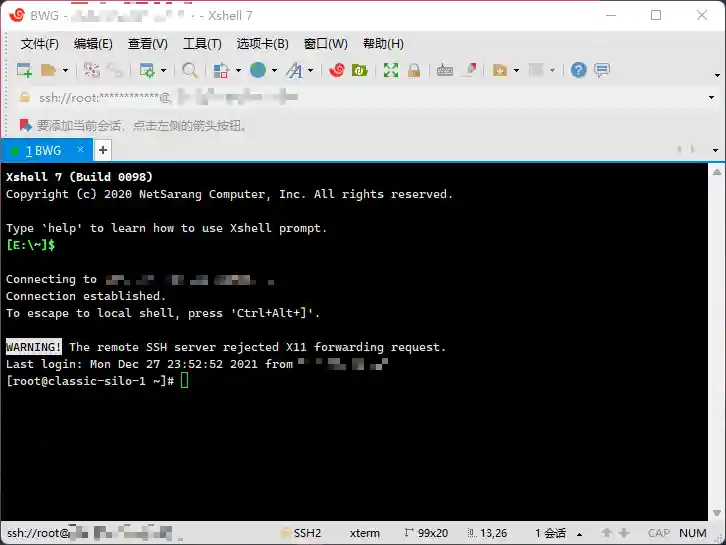Image resolution: width=726 pixels, height=545 pixels.
Task: Open the 窗口(W) menu
Action: point(325,44)
